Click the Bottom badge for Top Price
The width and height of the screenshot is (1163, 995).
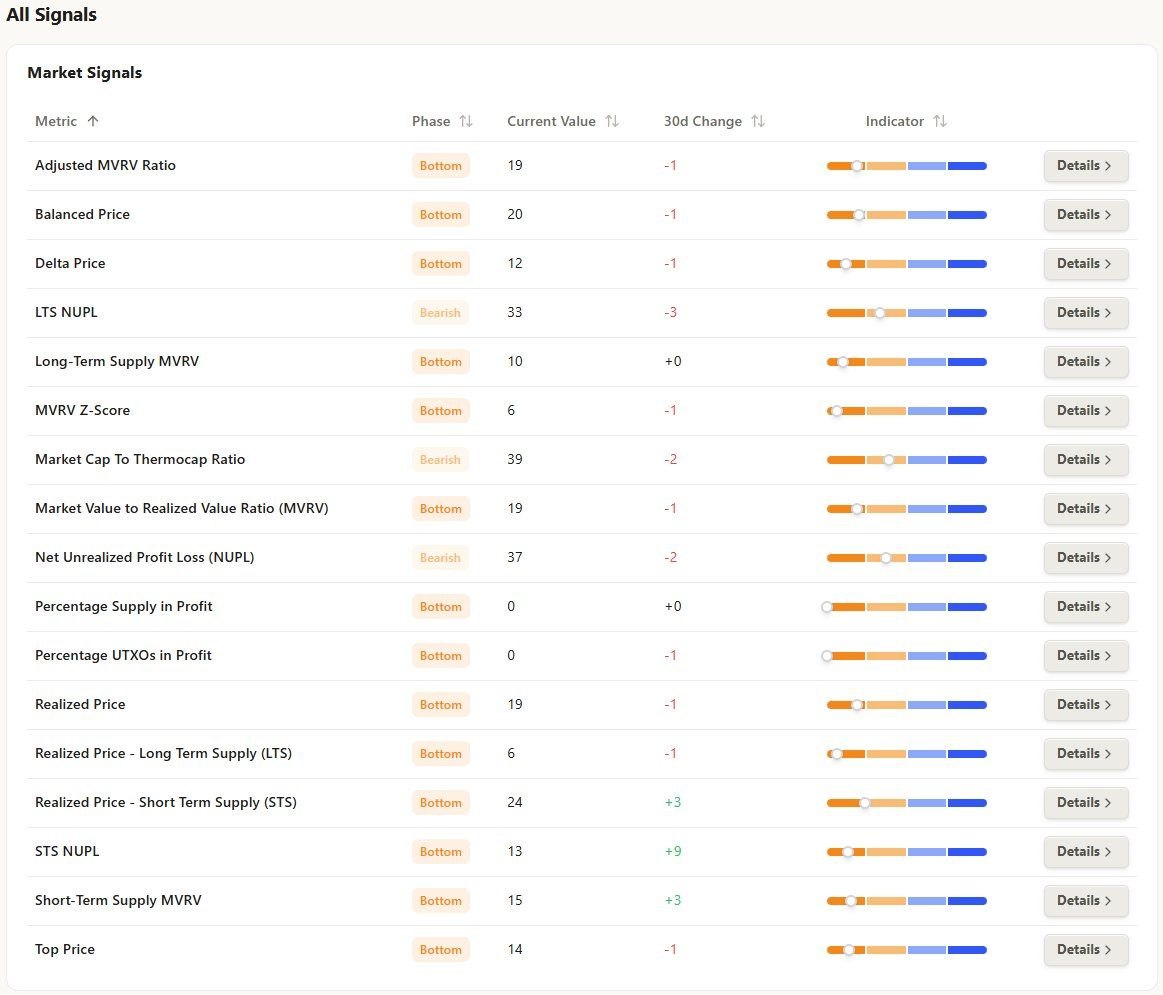pos(441,949)
